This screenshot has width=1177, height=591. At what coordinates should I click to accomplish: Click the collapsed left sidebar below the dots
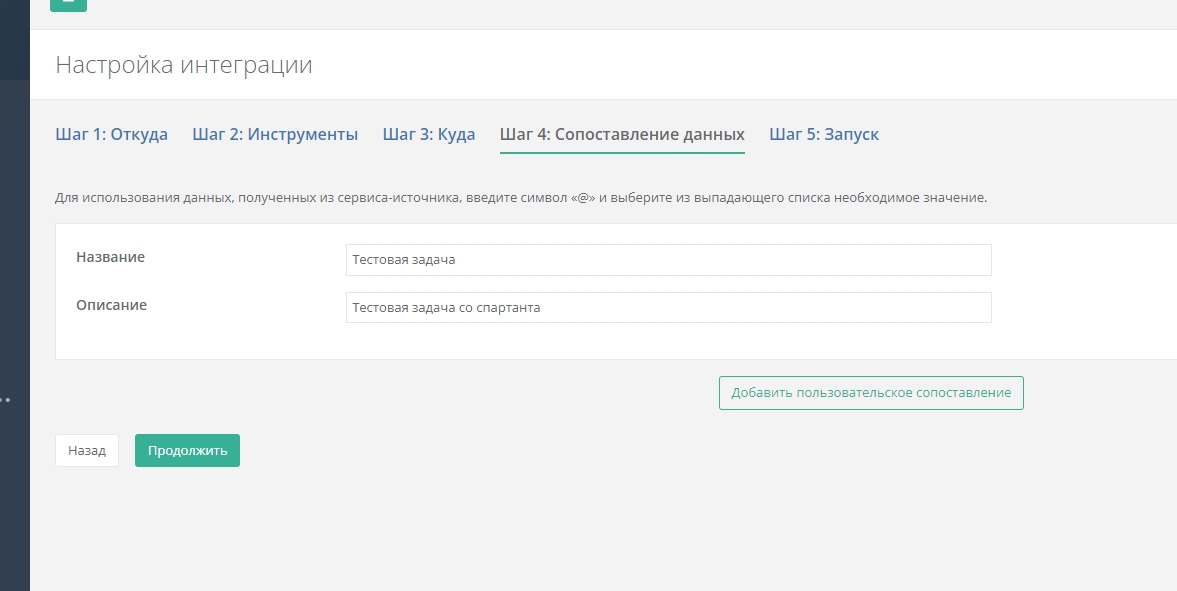click(14, 500)
